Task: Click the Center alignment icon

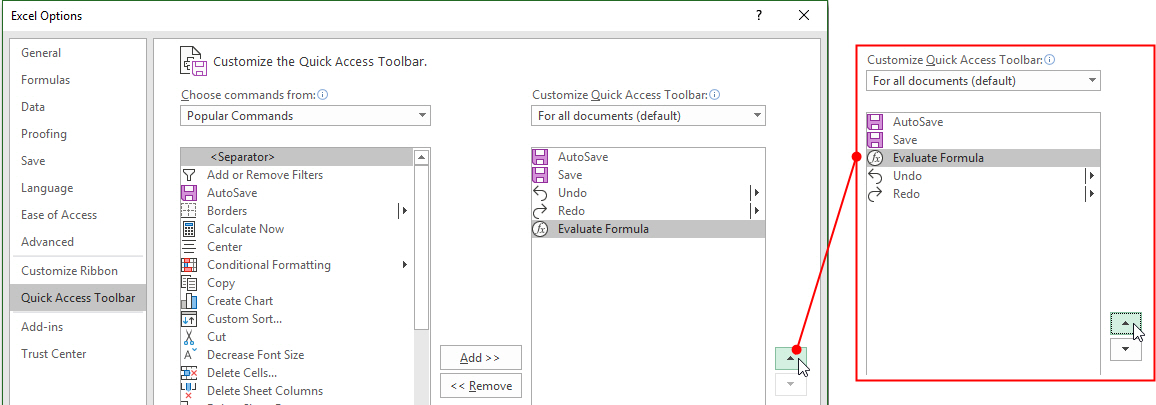Action: tap(189, 247)
